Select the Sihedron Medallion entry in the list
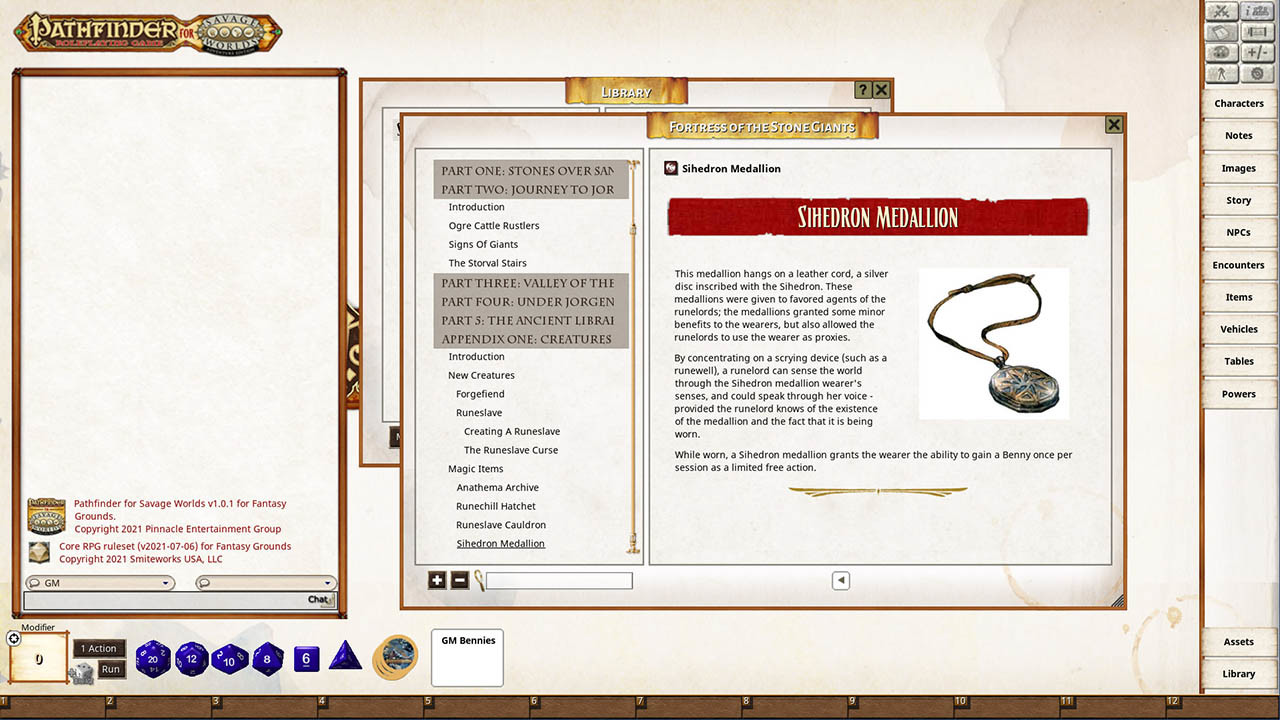The height and width of the screenshot is (720, 1280). [500, 543]
